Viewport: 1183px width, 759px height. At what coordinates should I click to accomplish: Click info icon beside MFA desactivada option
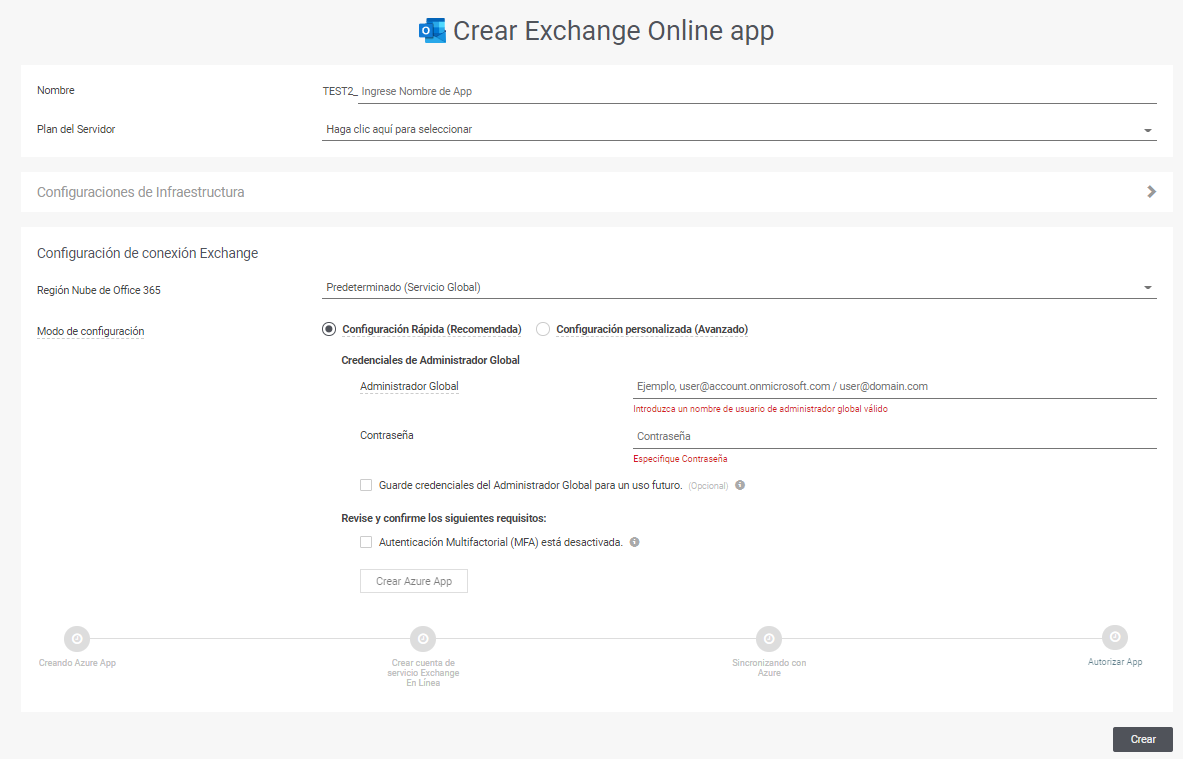point(635,542)
